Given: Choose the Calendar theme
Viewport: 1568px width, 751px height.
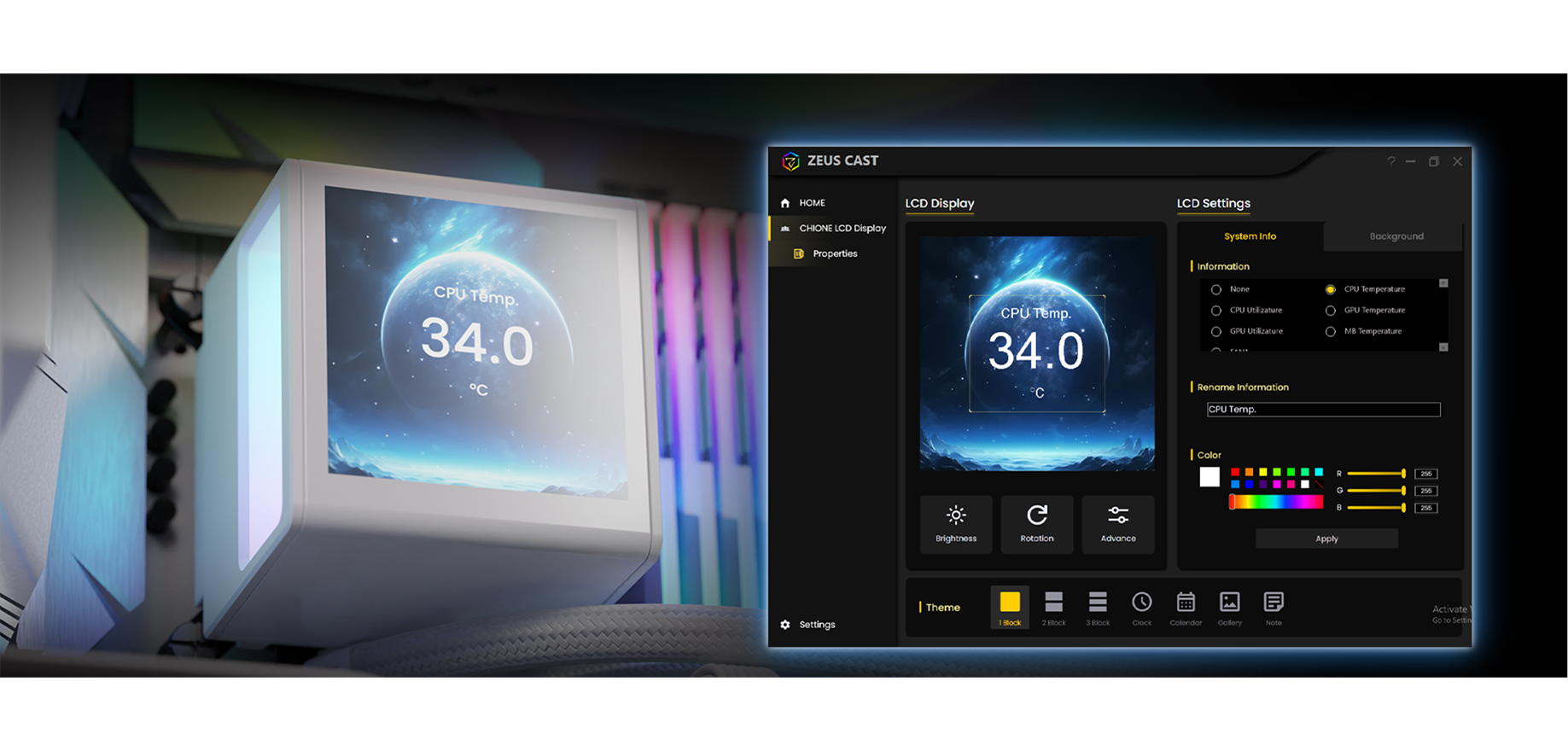Looking at the screenshot, I should 1186,608.
